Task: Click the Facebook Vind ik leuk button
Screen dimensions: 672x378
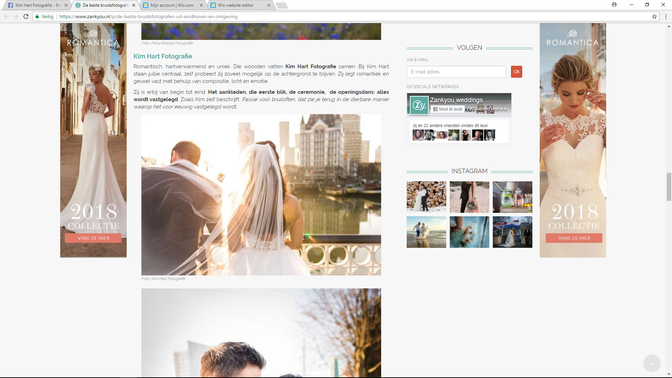Action: (x=448, y=109)
